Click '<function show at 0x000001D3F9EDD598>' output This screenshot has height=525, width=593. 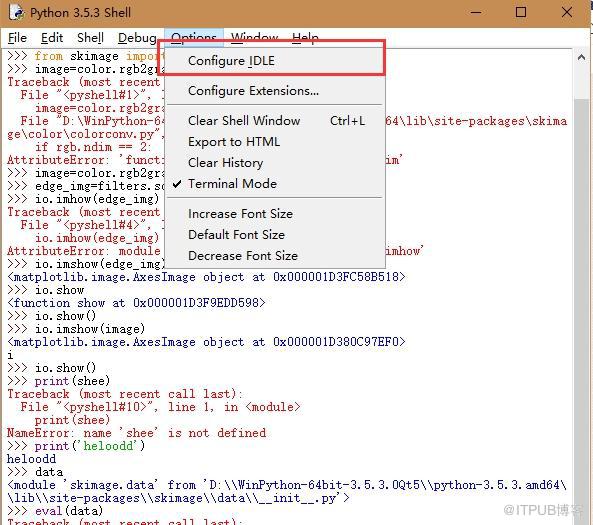137,303
